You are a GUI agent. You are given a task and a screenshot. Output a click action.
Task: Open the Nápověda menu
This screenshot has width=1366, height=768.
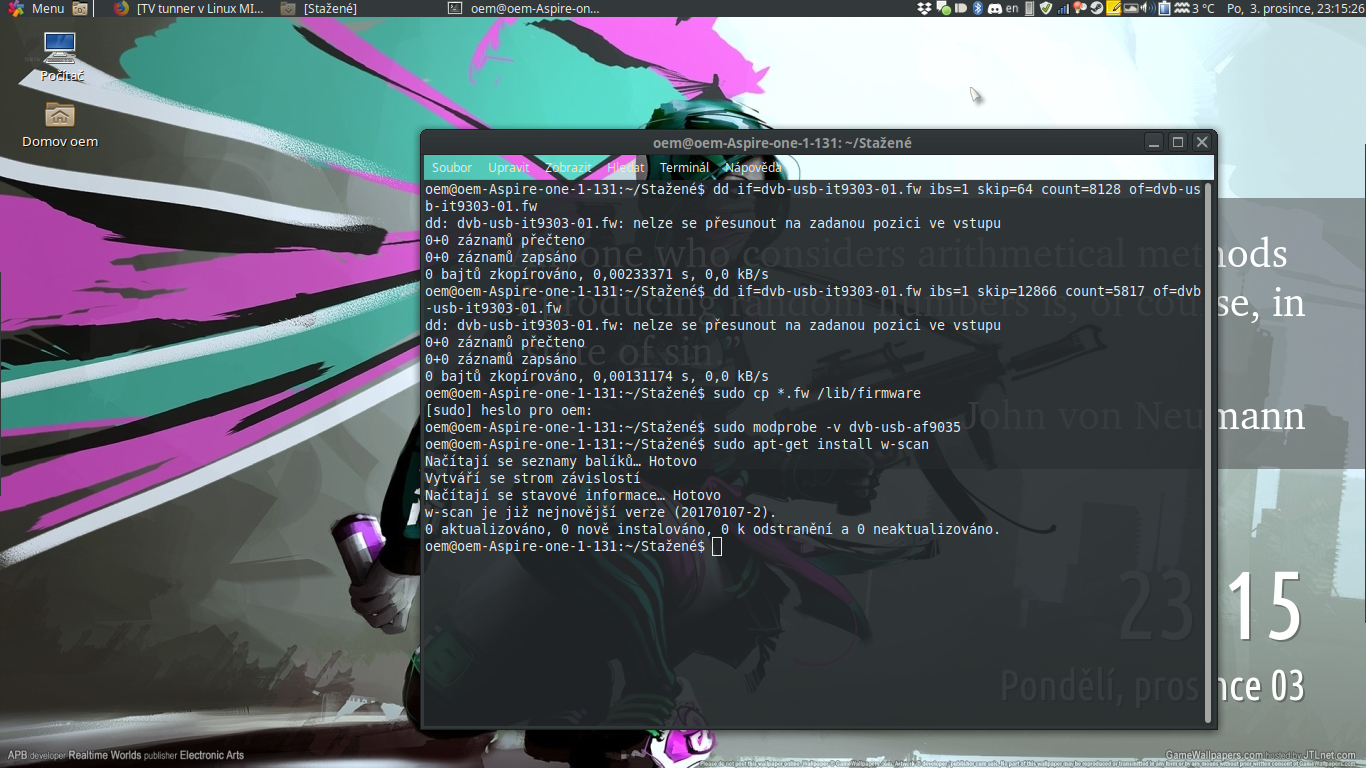point(753,168)
